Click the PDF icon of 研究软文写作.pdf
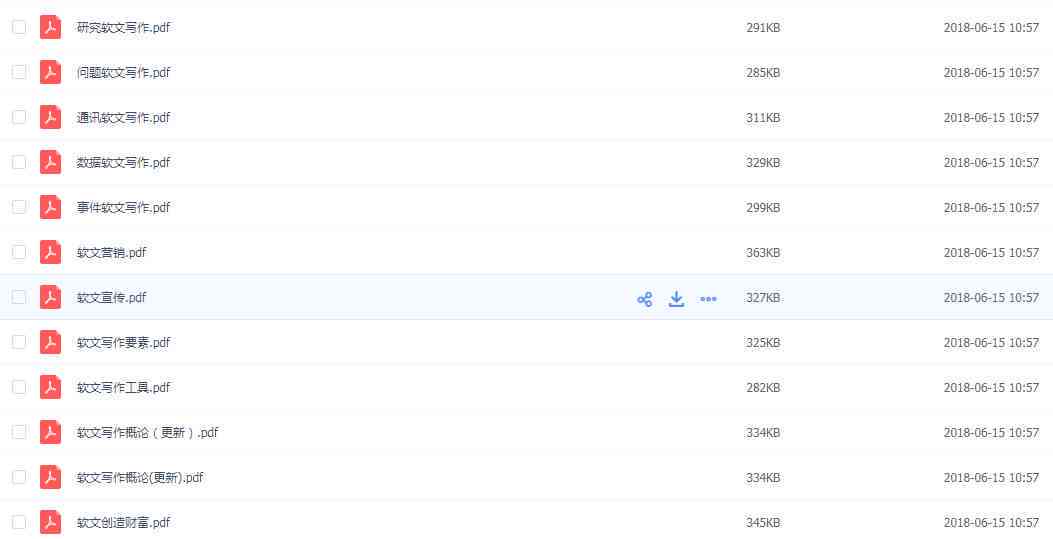The width and height of the screenshot is (1053, 539). pos(50,28)
